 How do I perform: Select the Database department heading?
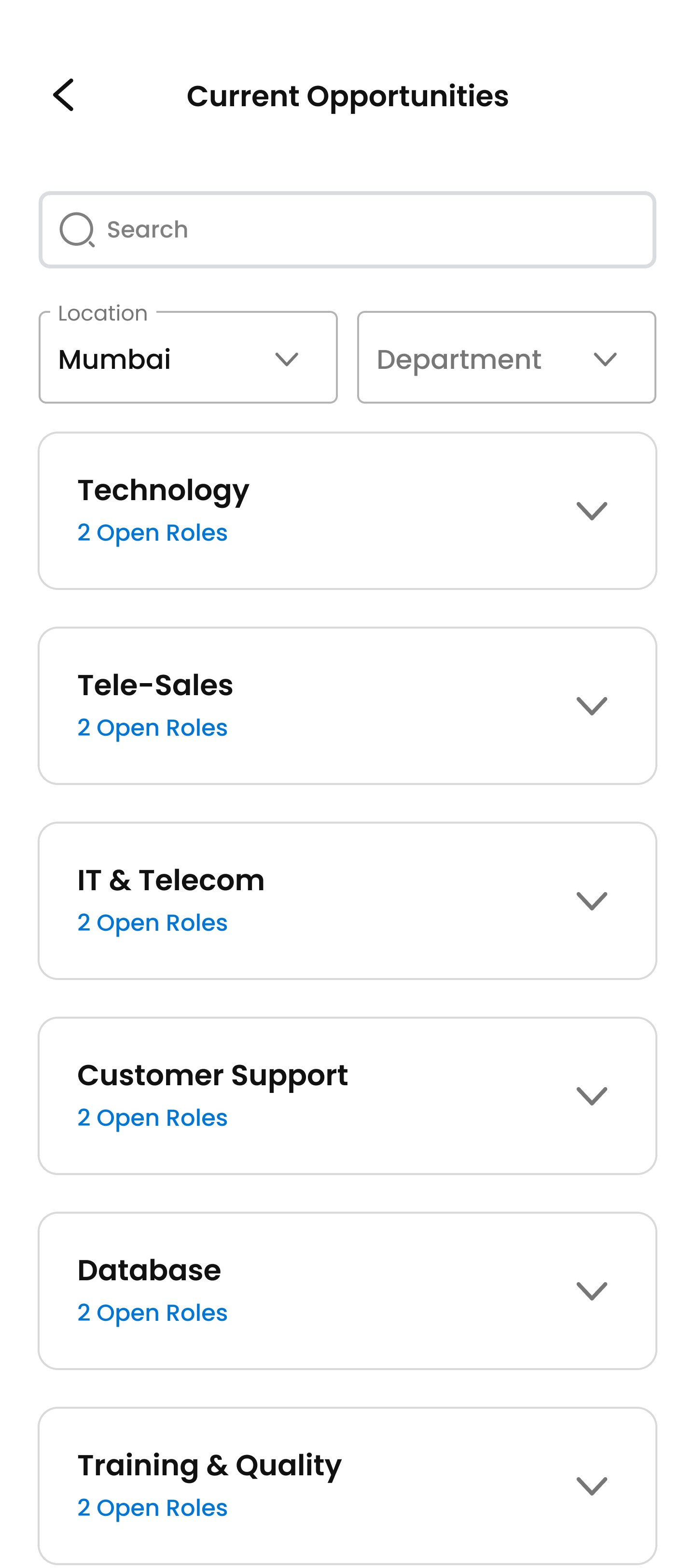click(x=149, y=1270)
